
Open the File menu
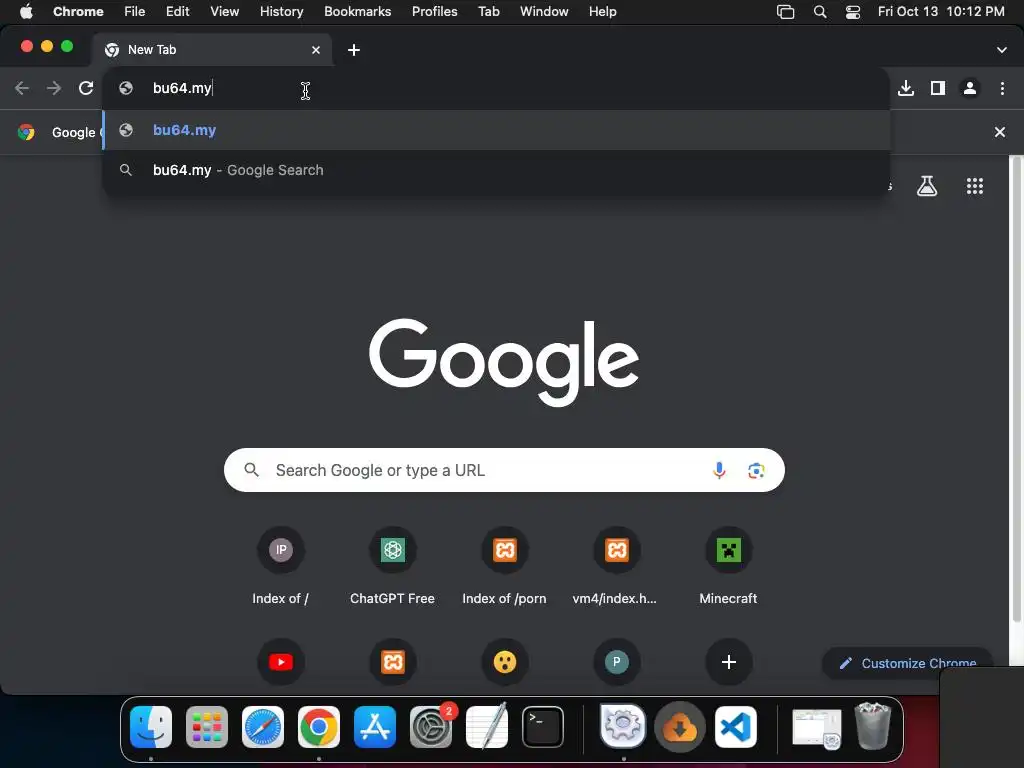135,11
